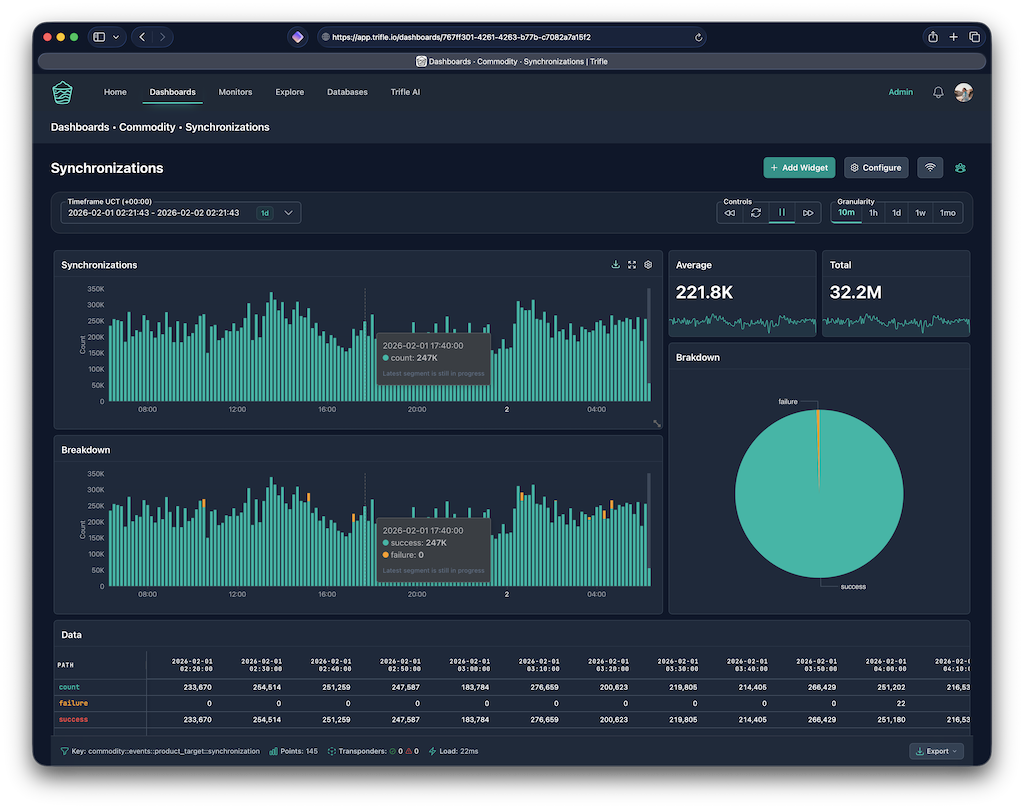Download the Synchronizations chart
This screenshot has height=809, width=1024.
click(616, 264)
